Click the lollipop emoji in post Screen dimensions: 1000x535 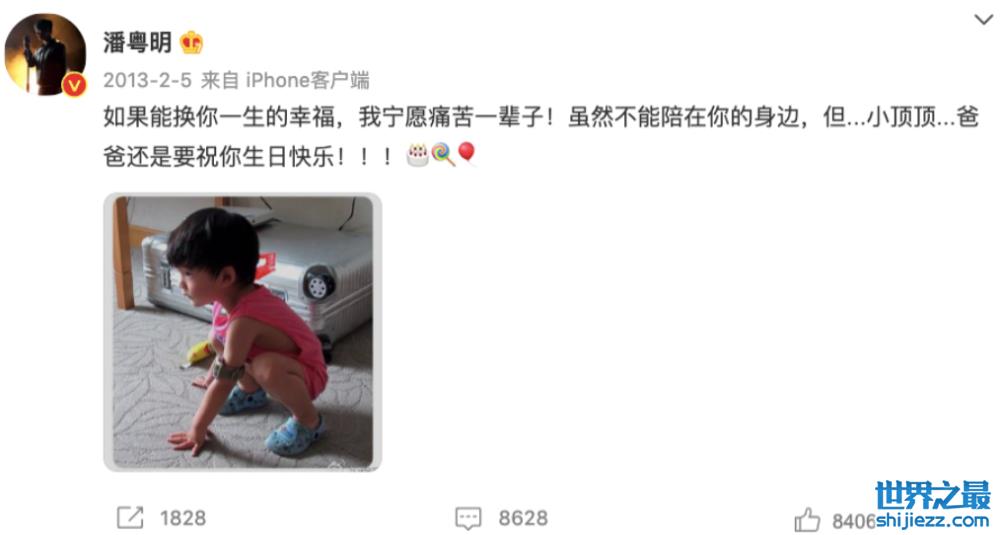(443, 155)
